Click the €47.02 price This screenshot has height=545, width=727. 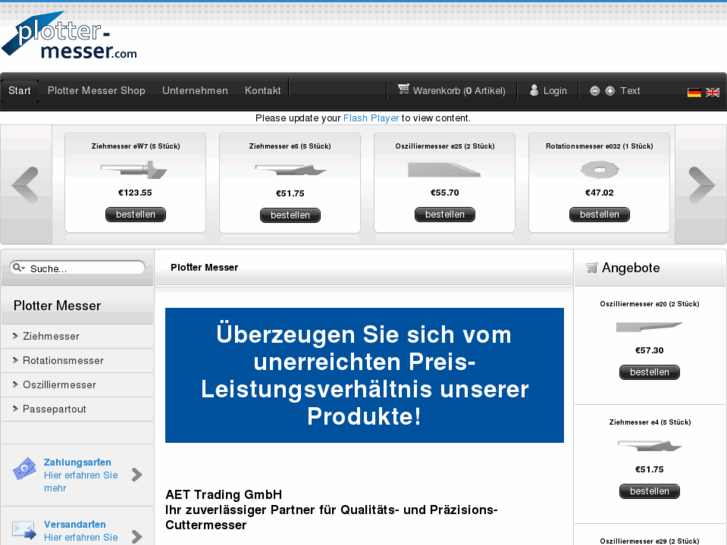(x=599, y=192)
